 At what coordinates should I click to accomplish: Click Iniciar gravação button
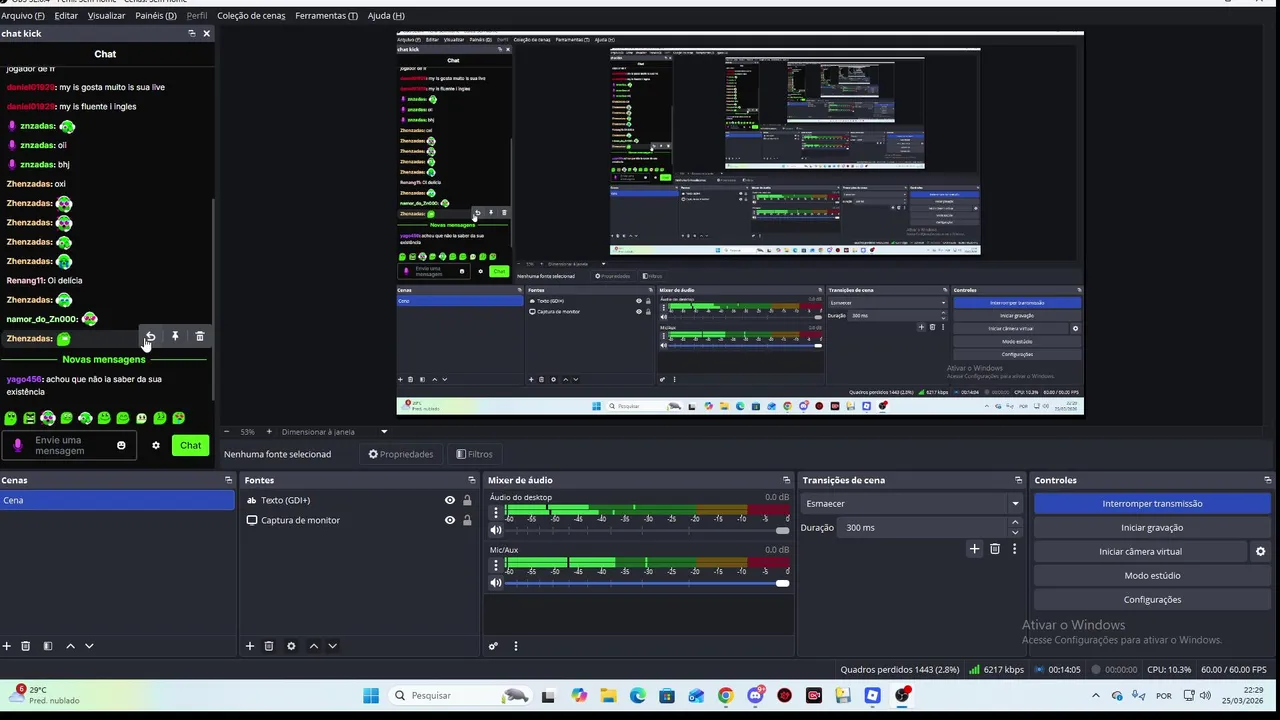click(x=1152, y=527)
